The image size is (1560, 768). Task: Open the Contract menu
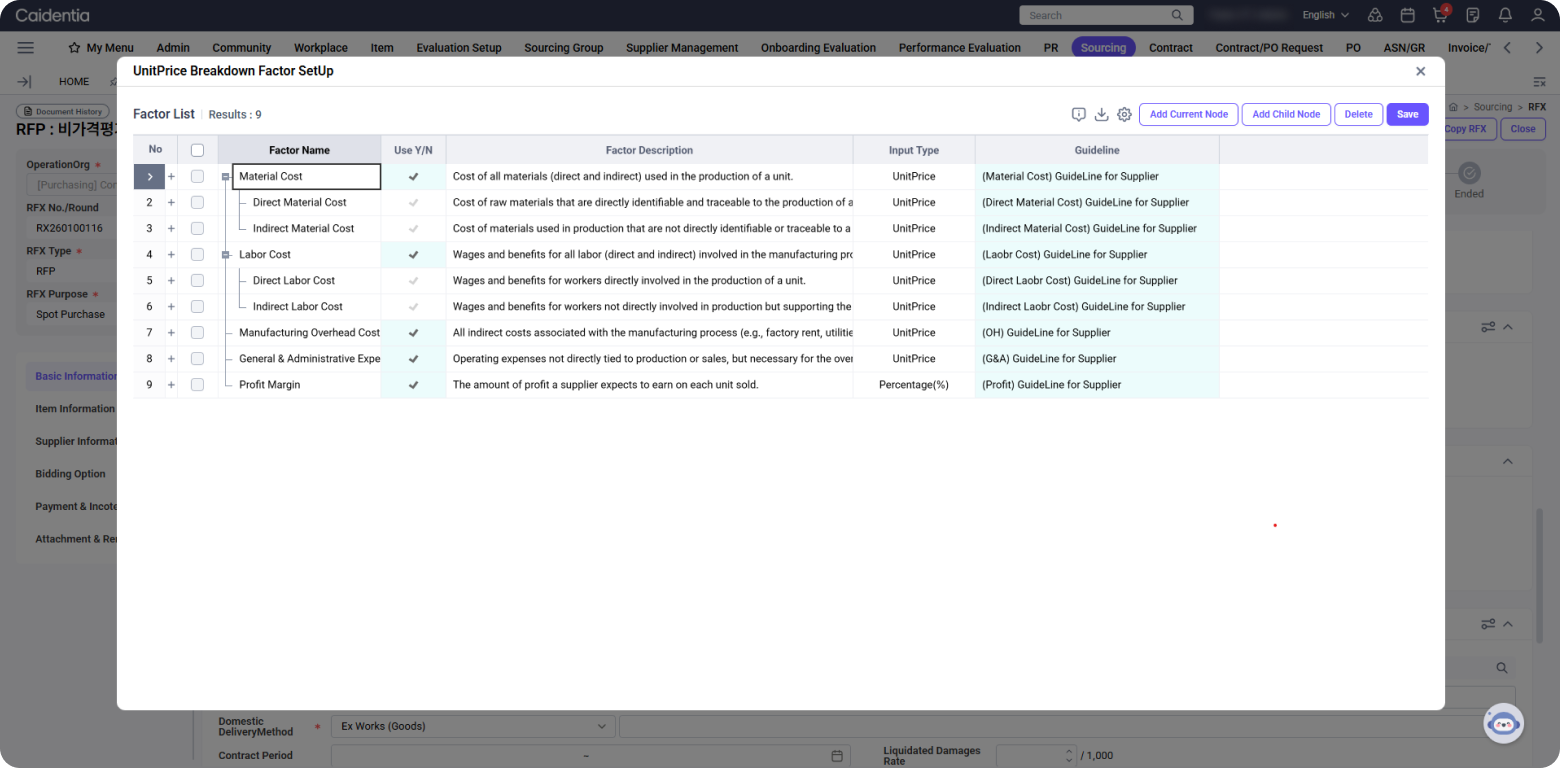click(1170, 48)
